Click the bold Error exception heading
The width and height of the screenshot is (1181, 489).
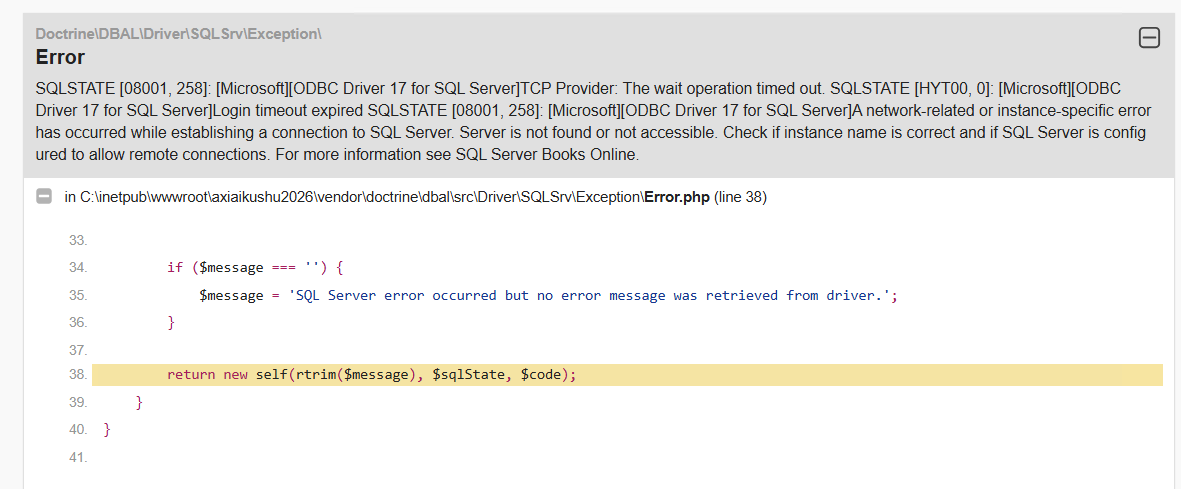tap(60, 57)
